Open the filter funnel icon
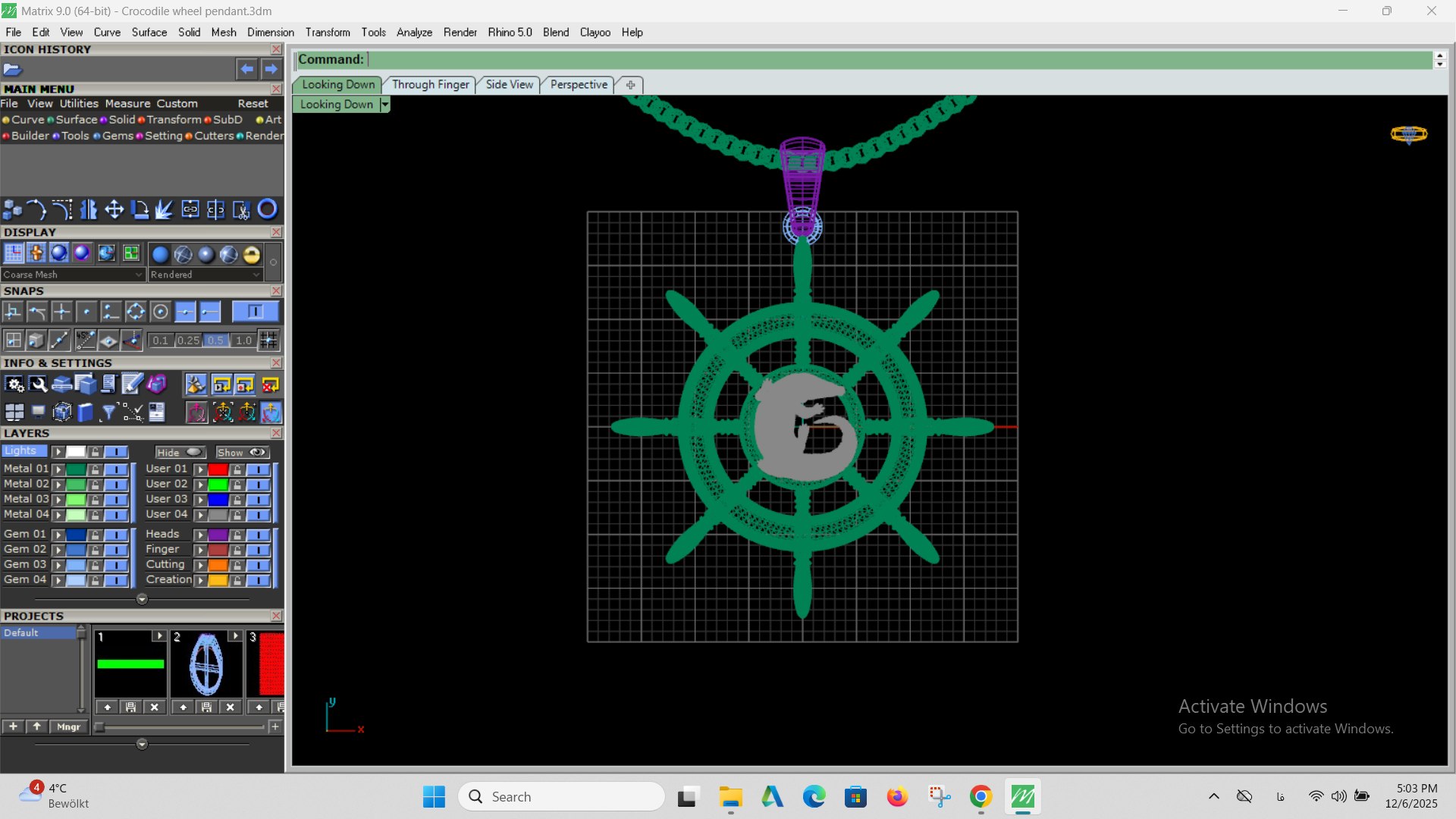This screenshot has width=1456, height=819. point(108,412)
